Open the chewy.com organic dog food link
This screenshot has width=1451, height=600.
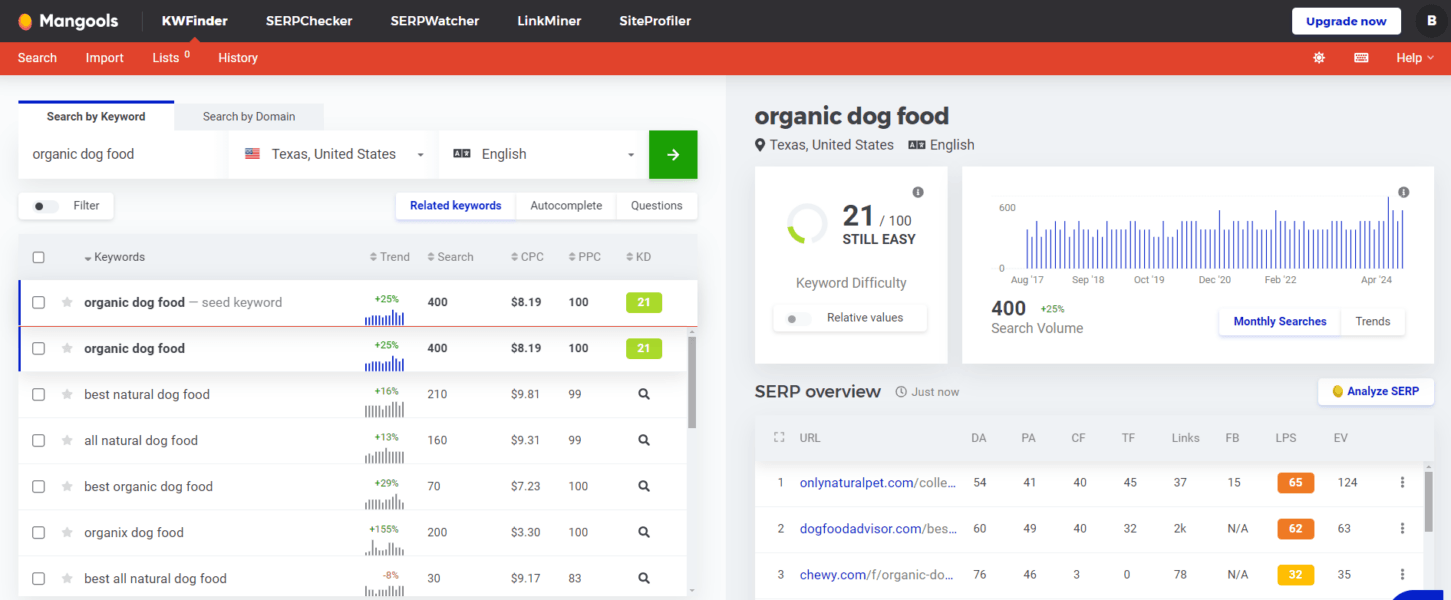[875, 574]
